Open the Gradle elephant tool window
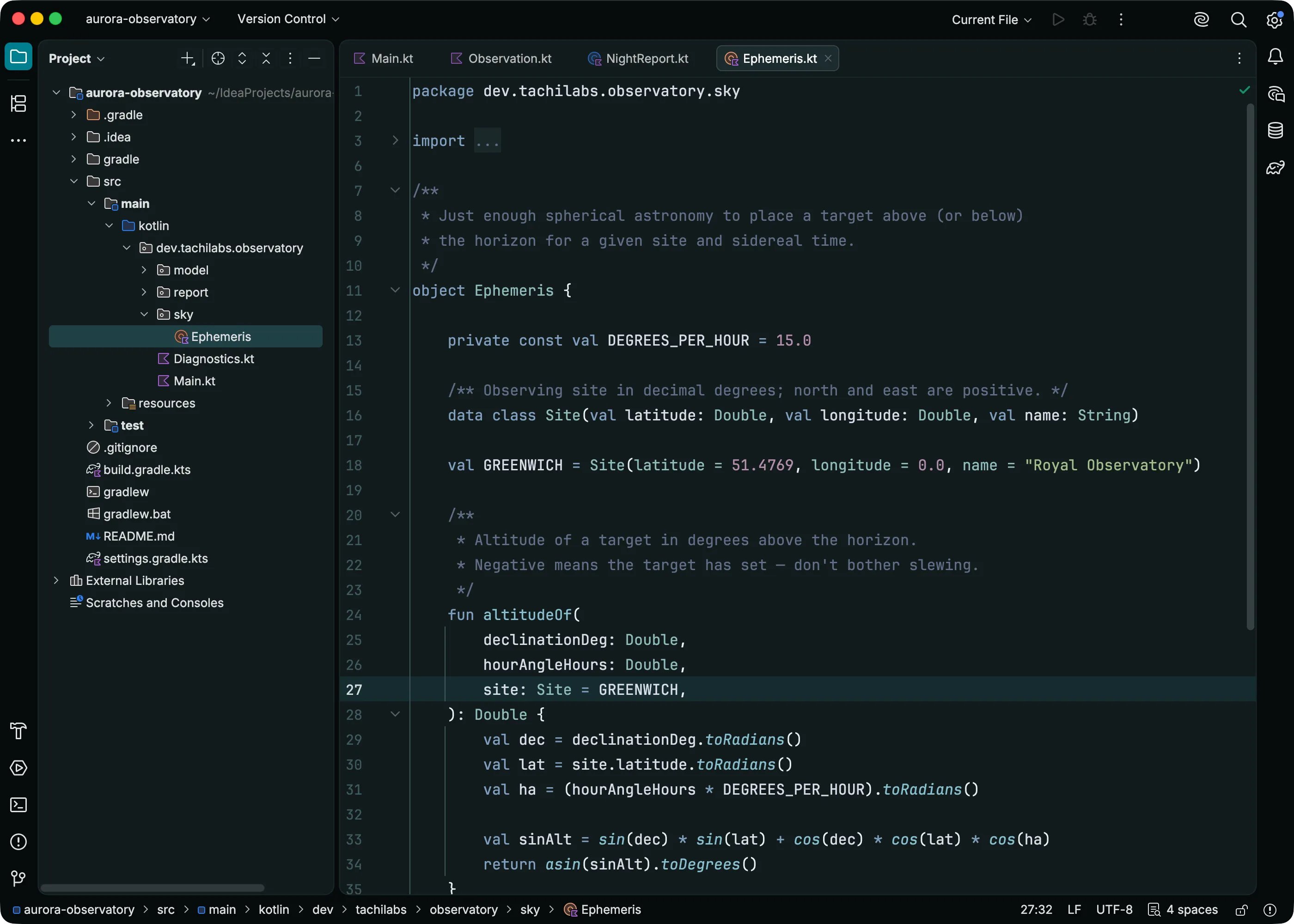Screen dimensions: 1294x924 point(1275,167)
